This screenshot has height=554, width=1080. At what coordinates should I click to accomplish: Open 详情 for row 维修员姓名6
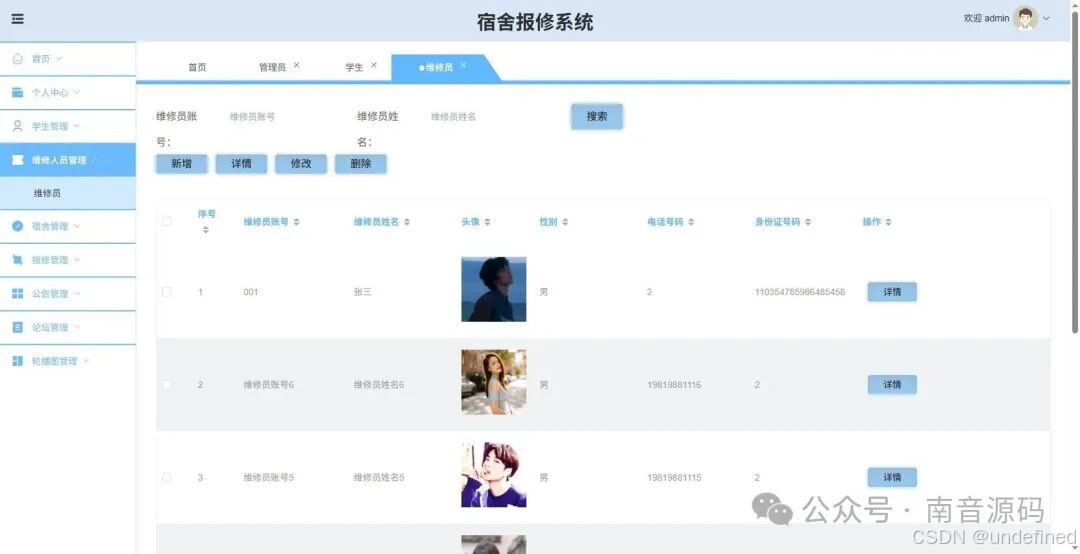[x=892, y=384]
